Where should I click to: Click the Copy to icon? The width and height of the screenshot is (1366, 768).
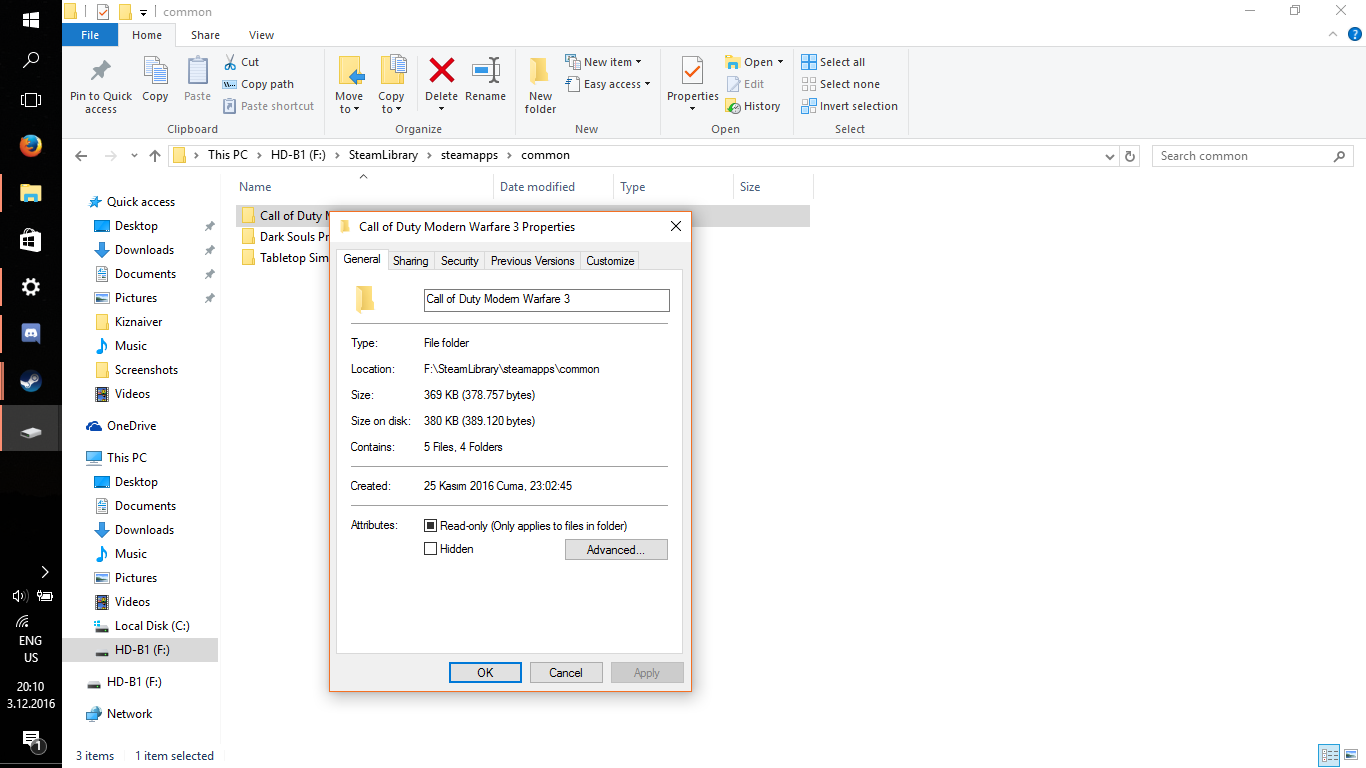tap(392, 71)
